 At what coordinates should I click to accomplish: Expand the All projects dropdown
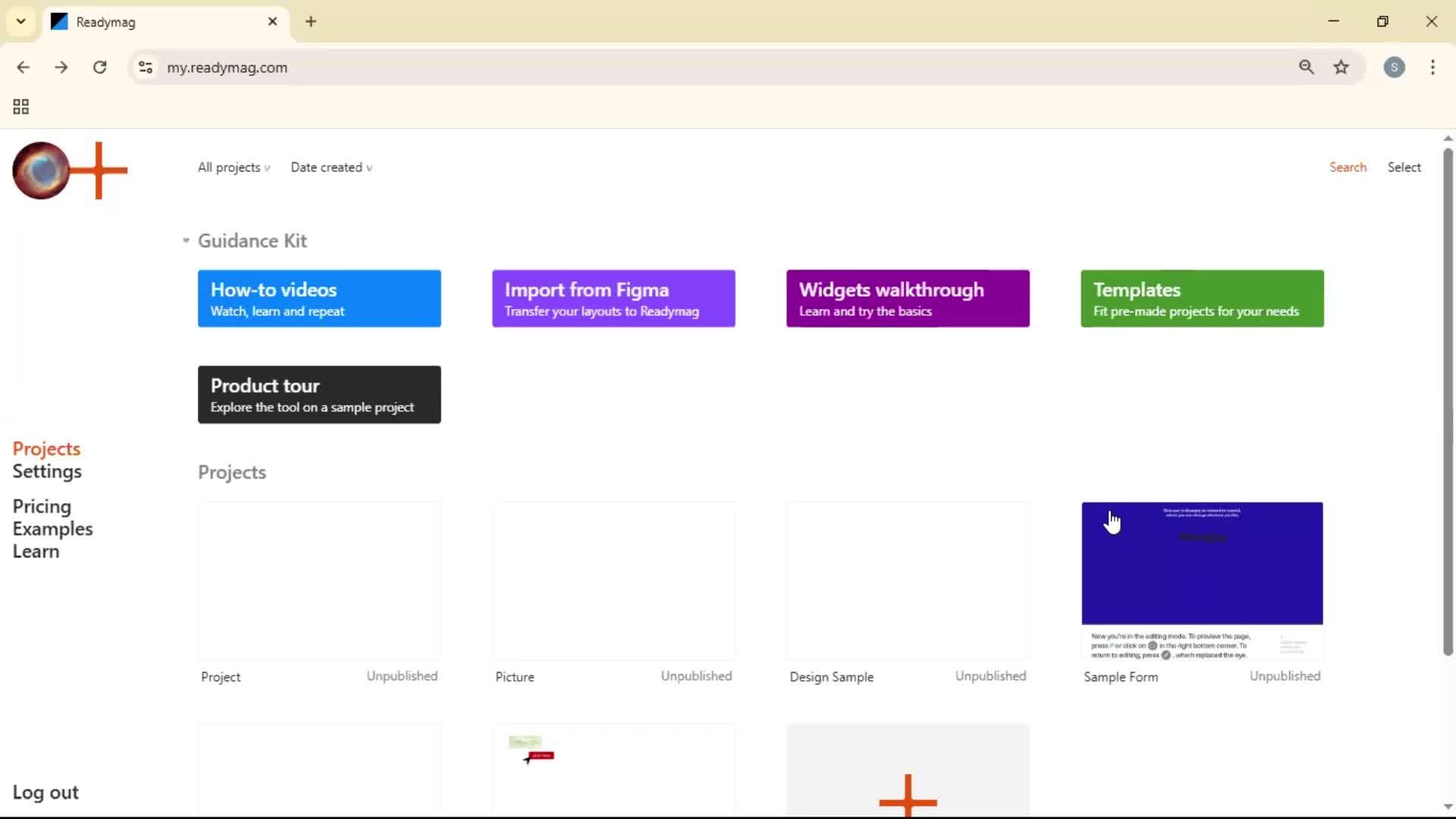point(233,168)
